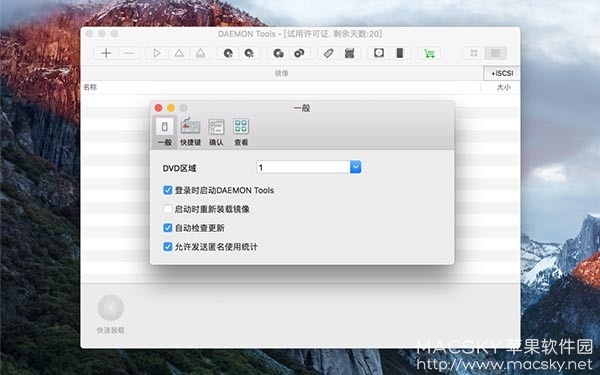600x375 pixels.
Task: Click the second disc icon with magnifier
Action: click(249, 53)
